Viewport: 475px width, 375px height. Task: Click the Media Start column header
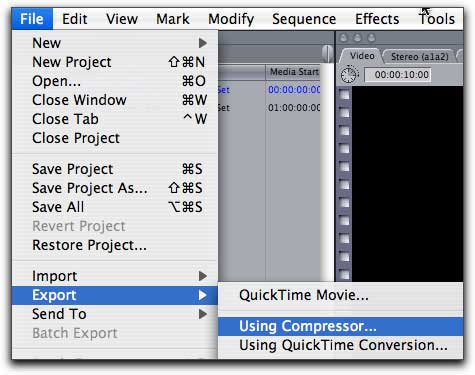point(293,72)
